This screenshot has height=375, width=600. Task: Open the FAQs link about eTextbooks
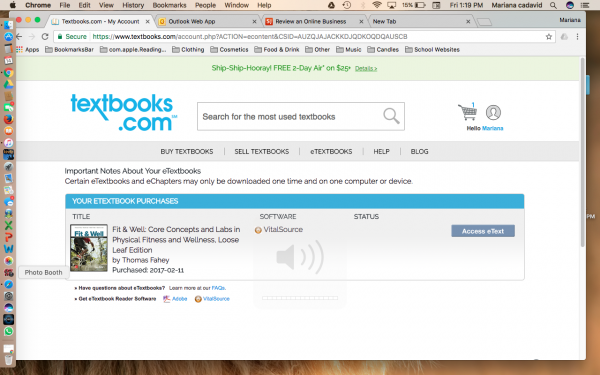tap(218, 288)
